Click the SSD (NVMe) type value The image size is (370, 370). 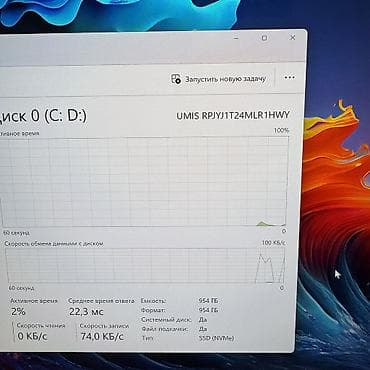pyautogui.click(x=216, y=338)
